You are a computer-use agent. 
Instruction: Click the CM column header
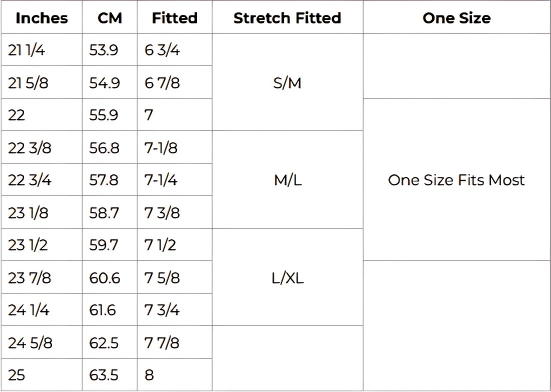tap(110, 18)
